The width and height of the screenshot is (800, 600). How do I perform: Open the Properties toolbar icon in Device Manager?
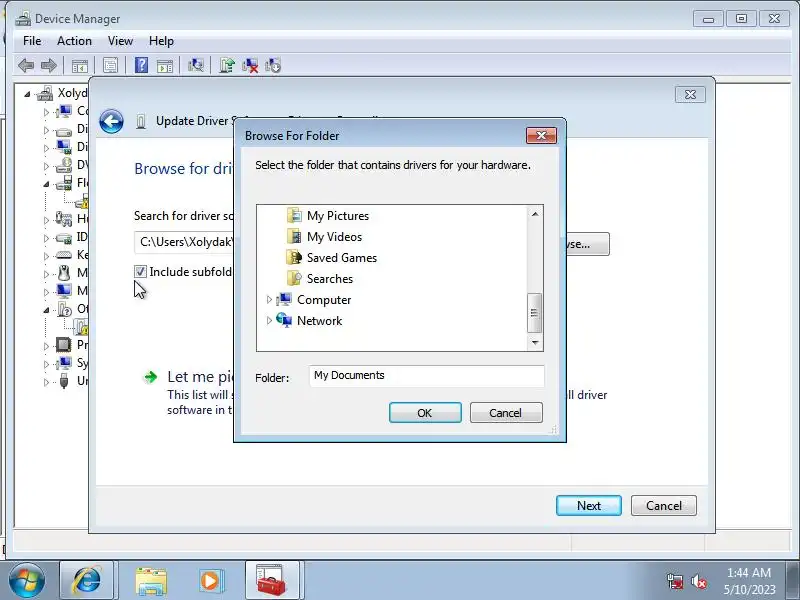(x=110, y=65)
